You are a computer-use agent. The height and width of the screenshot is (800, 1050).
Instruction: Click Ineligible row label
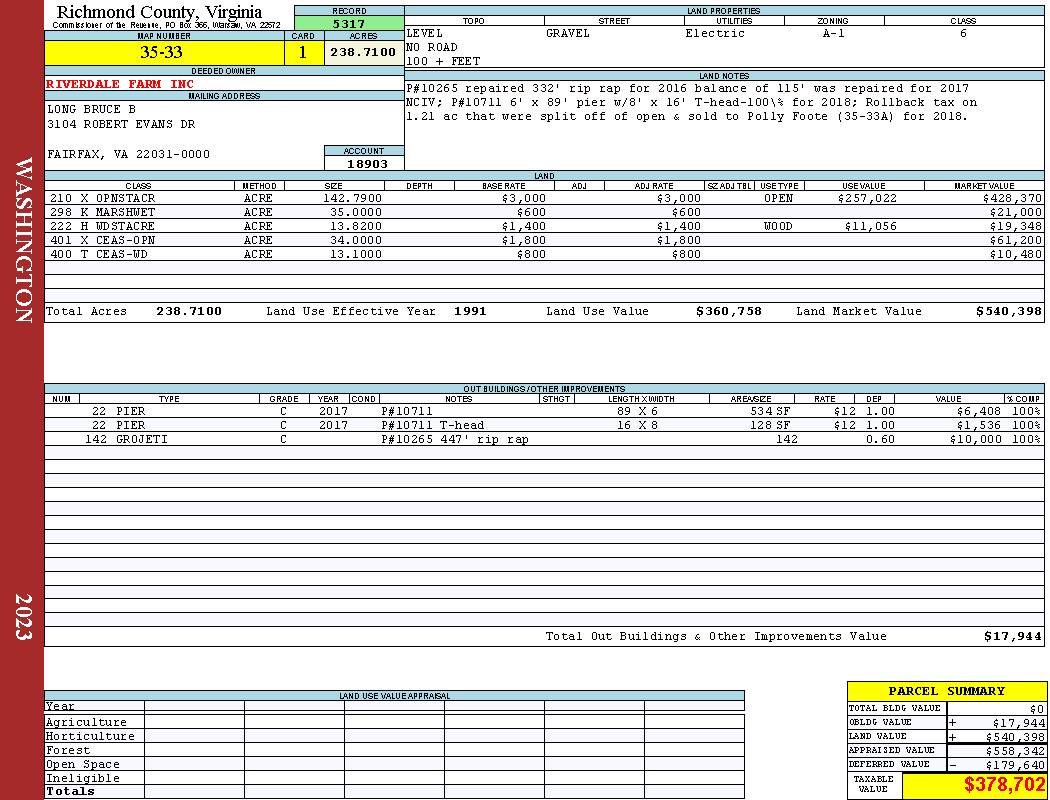[83, 779]
